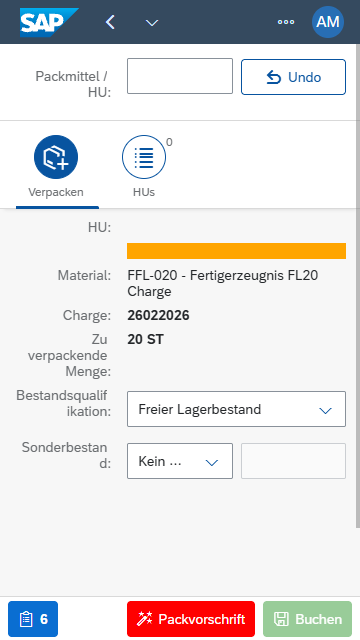
Task: Click the empty field beside Sonderbestand dropdown
Action: pos(293,461)
